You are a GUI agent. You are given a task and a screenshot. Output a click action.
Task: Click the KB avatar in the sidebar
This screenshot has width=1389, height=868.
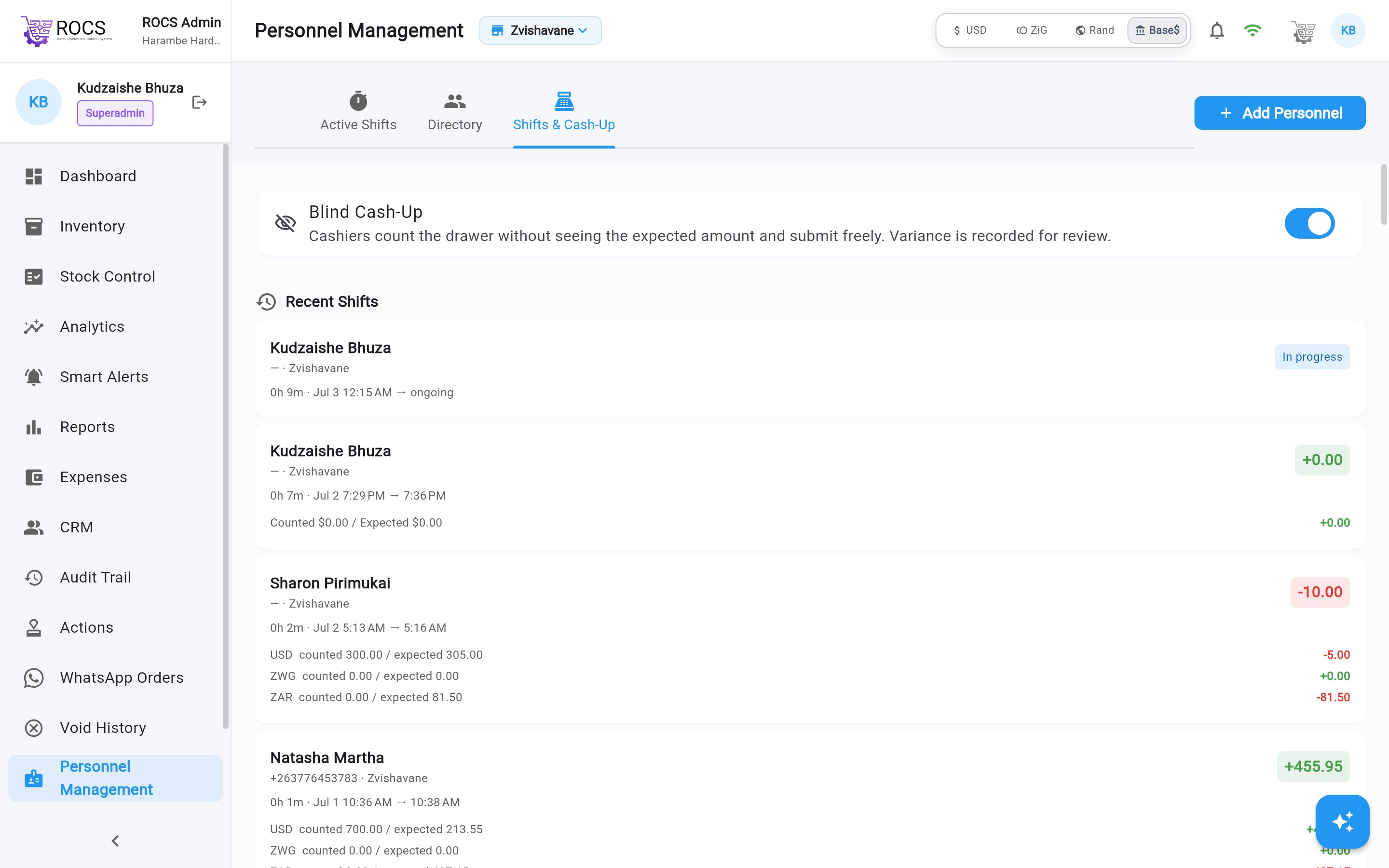pyautogui.click(x=39, y=102)
